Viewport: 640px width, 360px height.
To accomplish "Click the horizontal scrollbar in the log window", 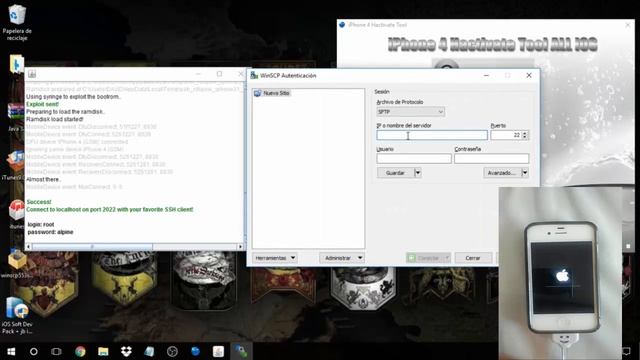I will 92,247.
